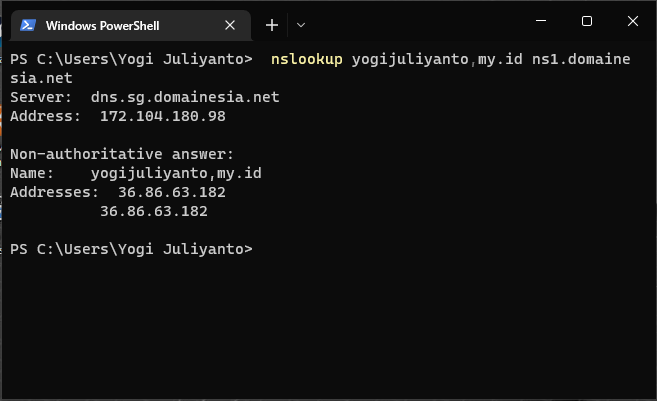Viewport: 657px width, 401px height.
Task: Click the IP beside the Addresses label
Action: tap(171, 192)
